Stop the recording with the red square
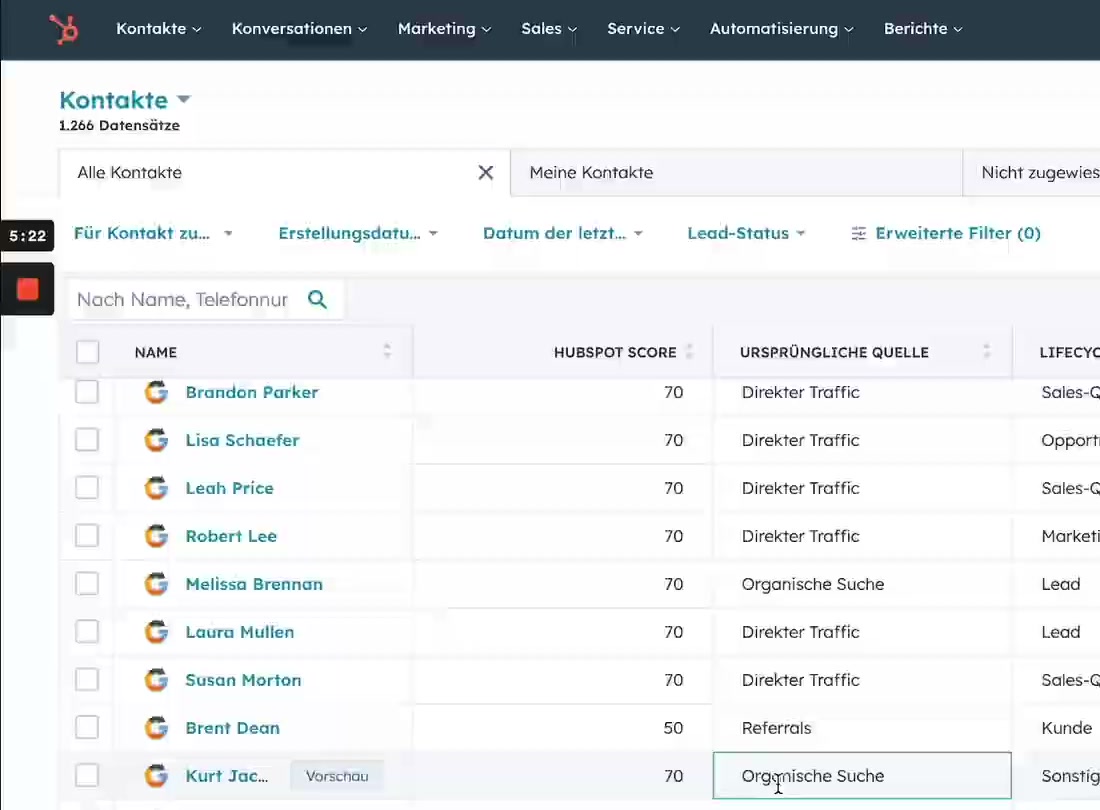This screenshot has width=1100, height=810. click(x=27, y=289)
